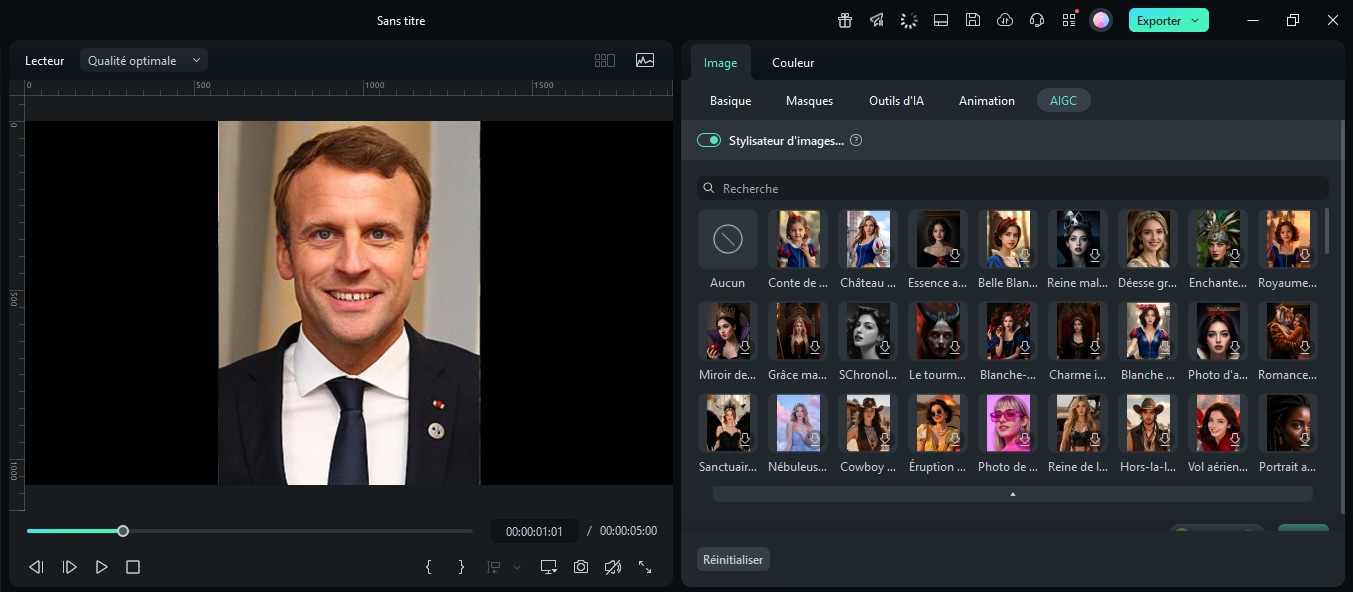
Task: Click the download icon on Essence style
Action: point(955,256)
